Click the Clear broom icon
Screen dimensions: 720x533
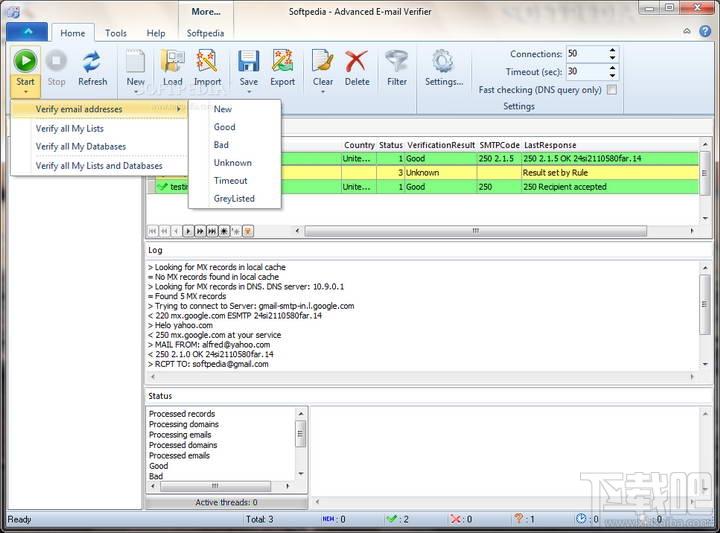tap(323, 61)
